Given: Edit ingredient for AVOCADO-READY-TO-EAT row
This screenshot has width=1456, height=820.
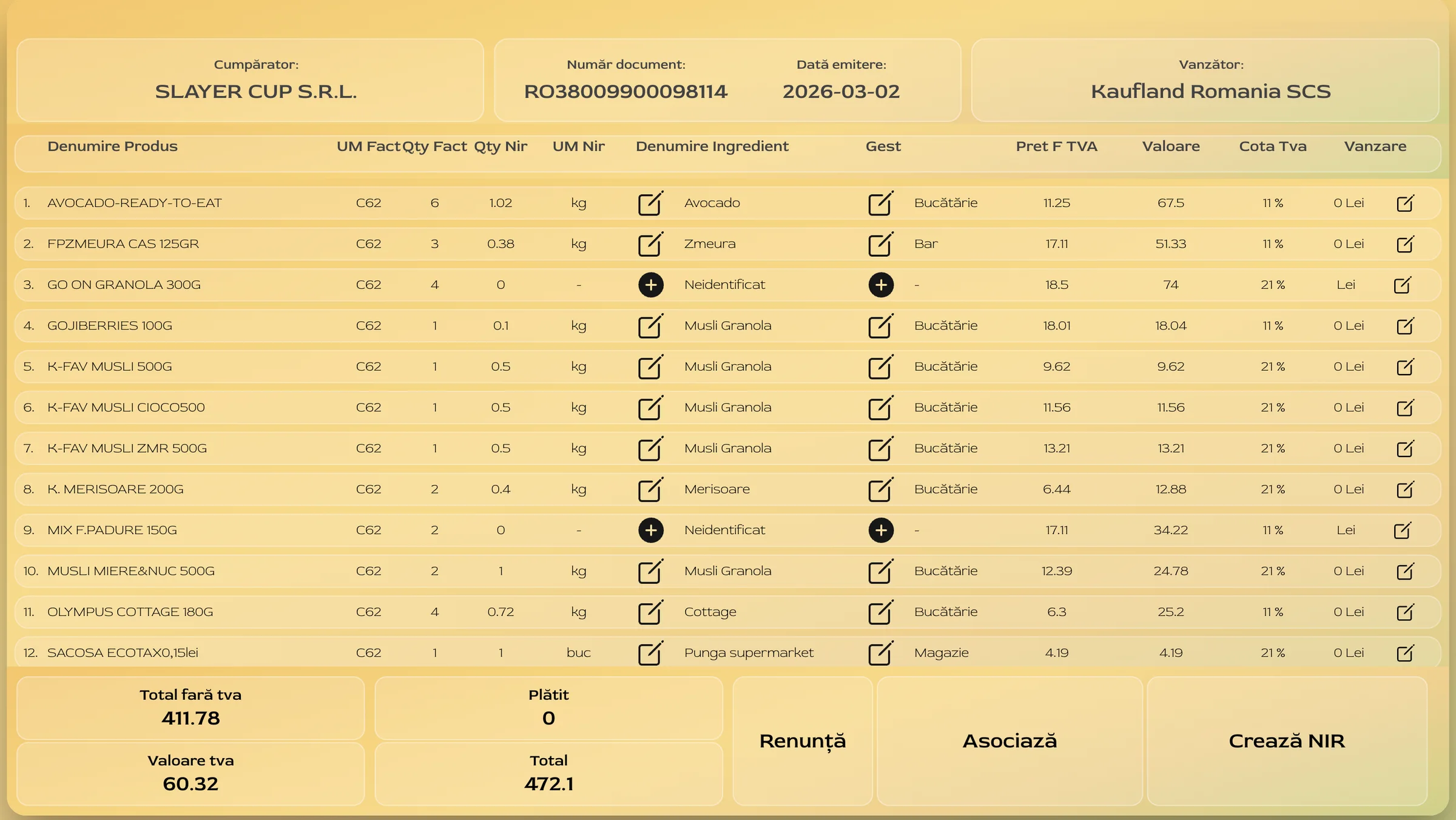Looking at the screenshot, I should click(650, 203).
